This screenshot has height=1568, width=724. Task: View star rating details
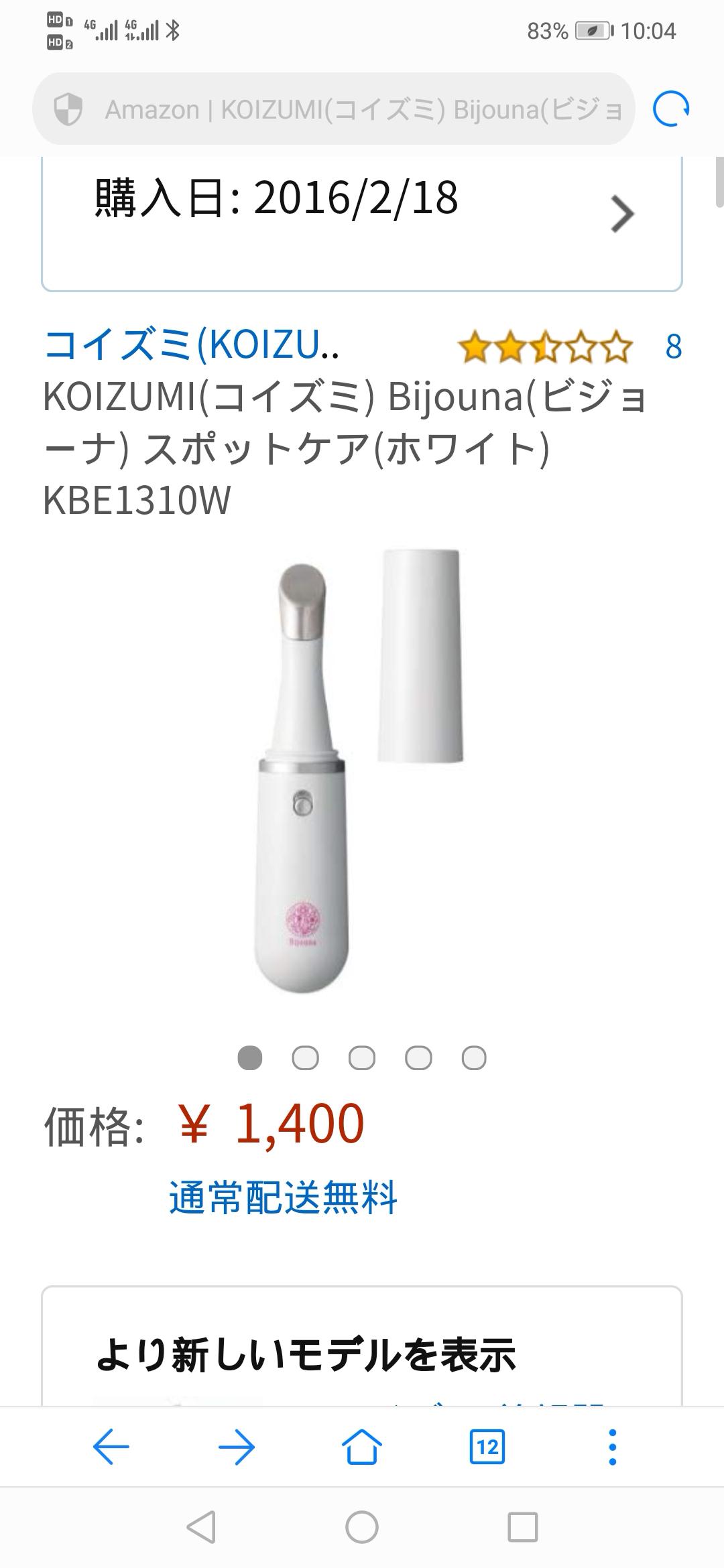(545, 347)
